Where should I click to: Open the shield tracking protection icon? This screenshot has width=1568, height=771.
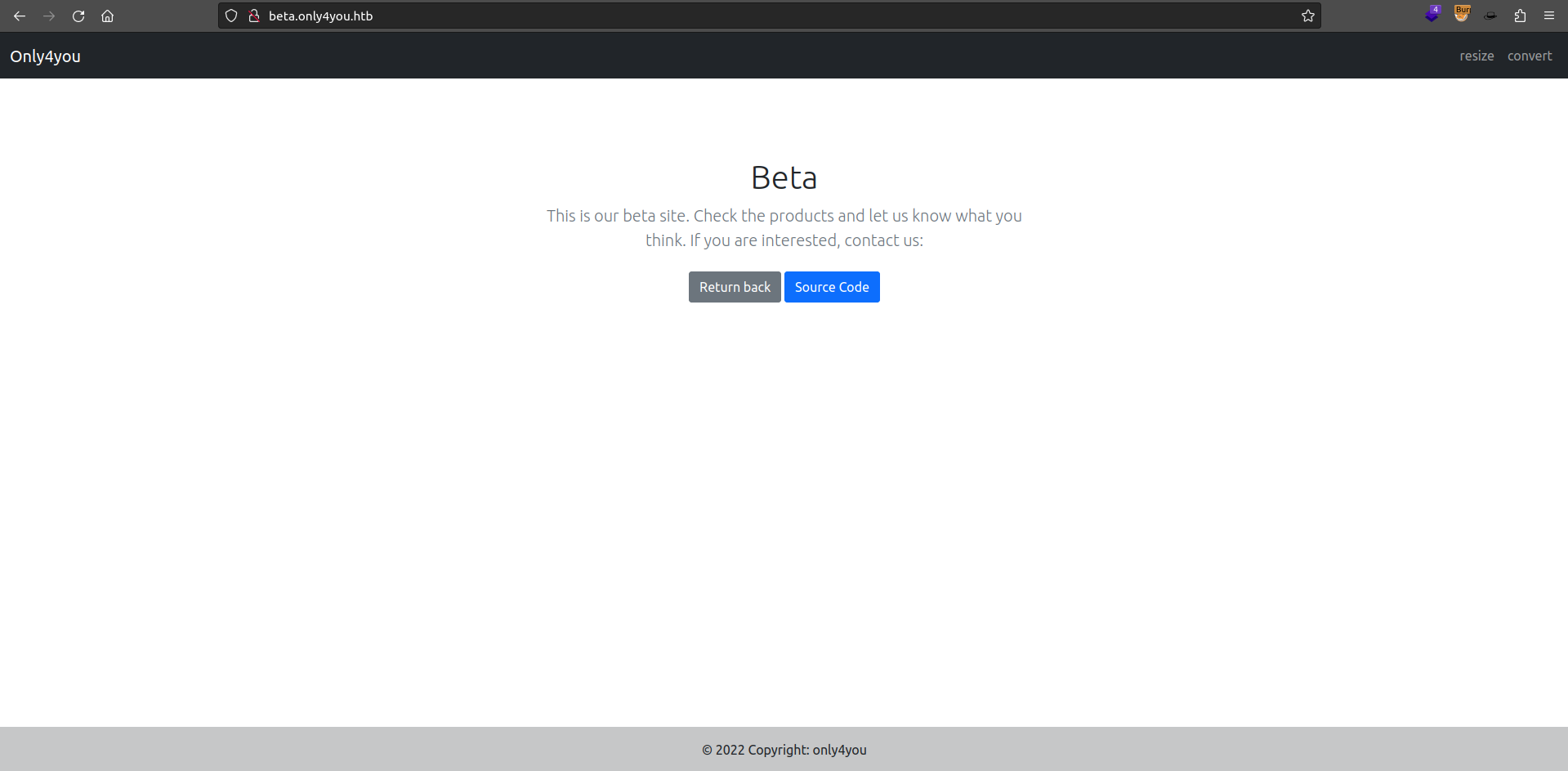pyautogui.click(x=231, y=16)
